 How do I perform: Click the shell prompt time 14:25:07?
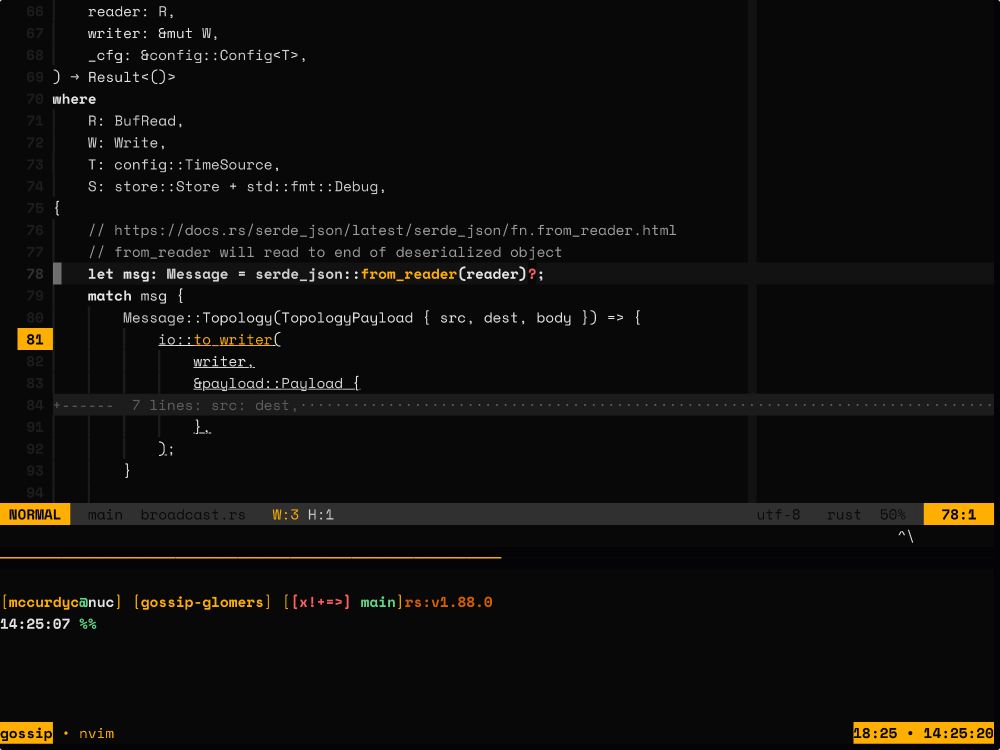point(35,624)
